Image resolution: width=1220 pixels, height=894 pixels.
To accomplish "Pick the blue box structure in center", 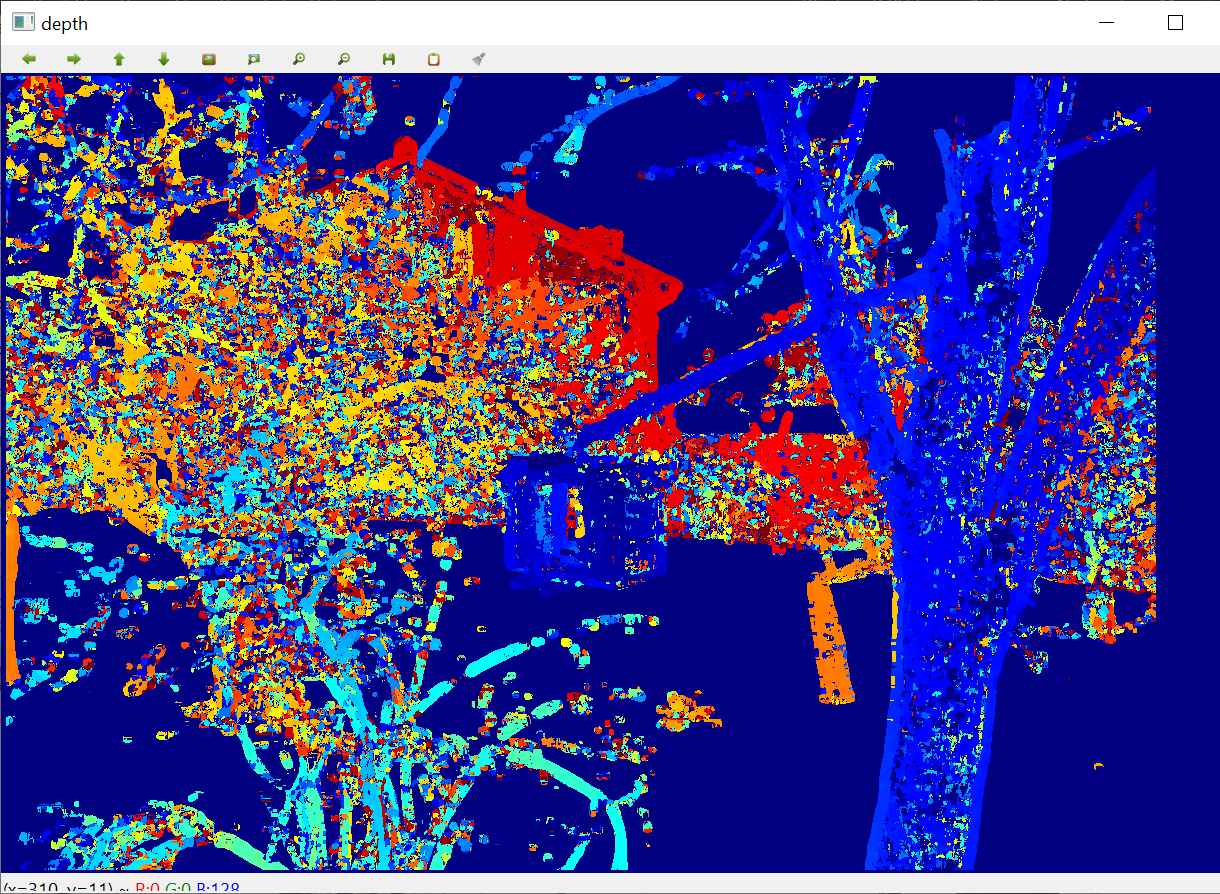I will [585, 520].
